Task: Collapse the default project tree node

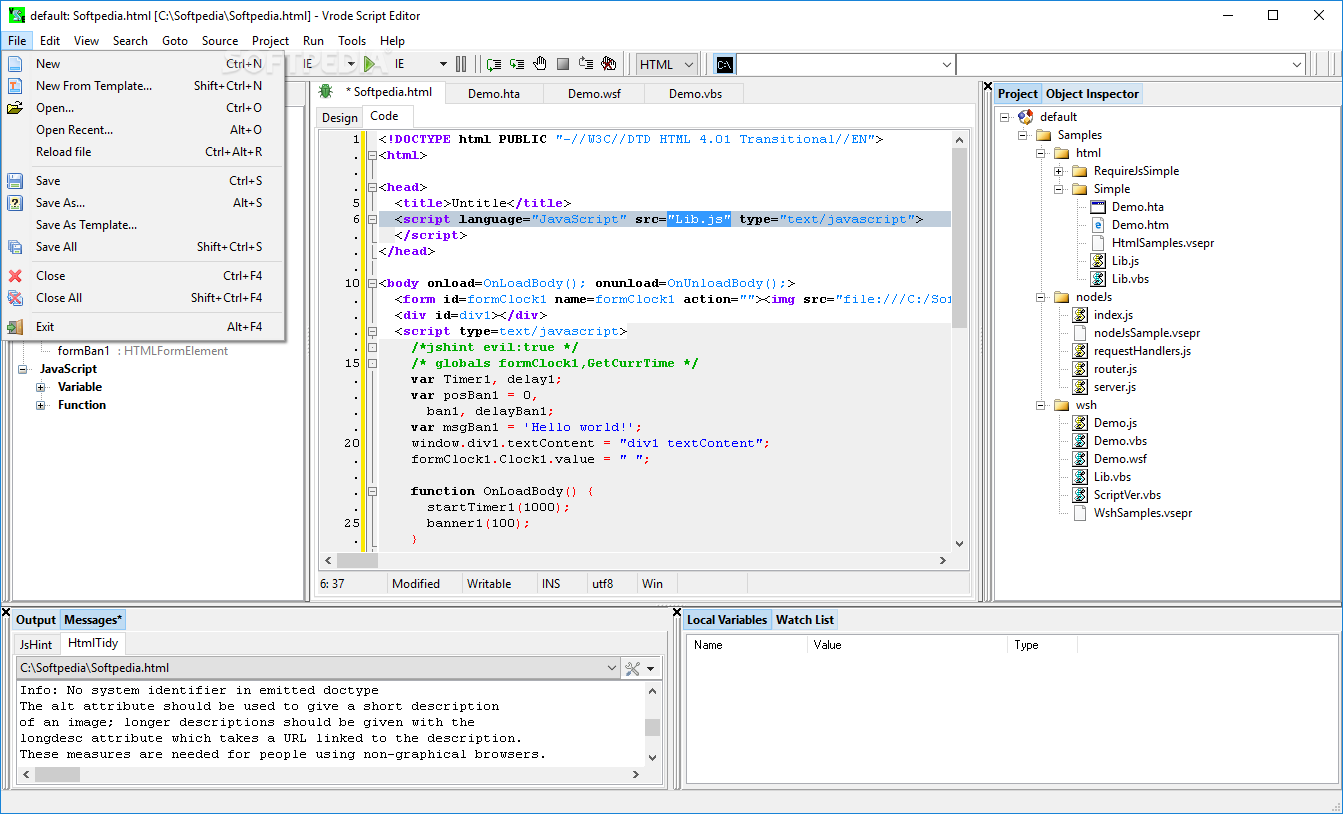Action: coord(1004,117)
